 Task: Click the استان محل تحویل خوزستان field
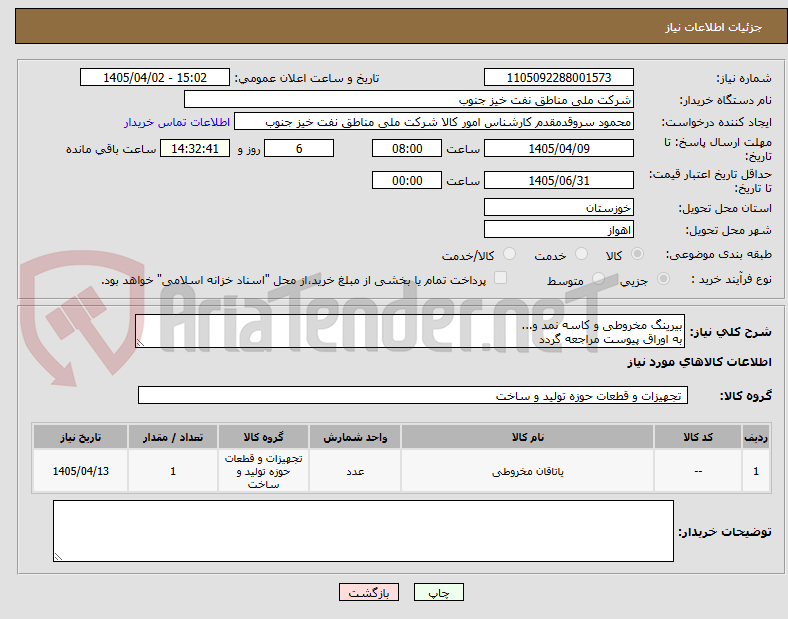tap(558, 208)
